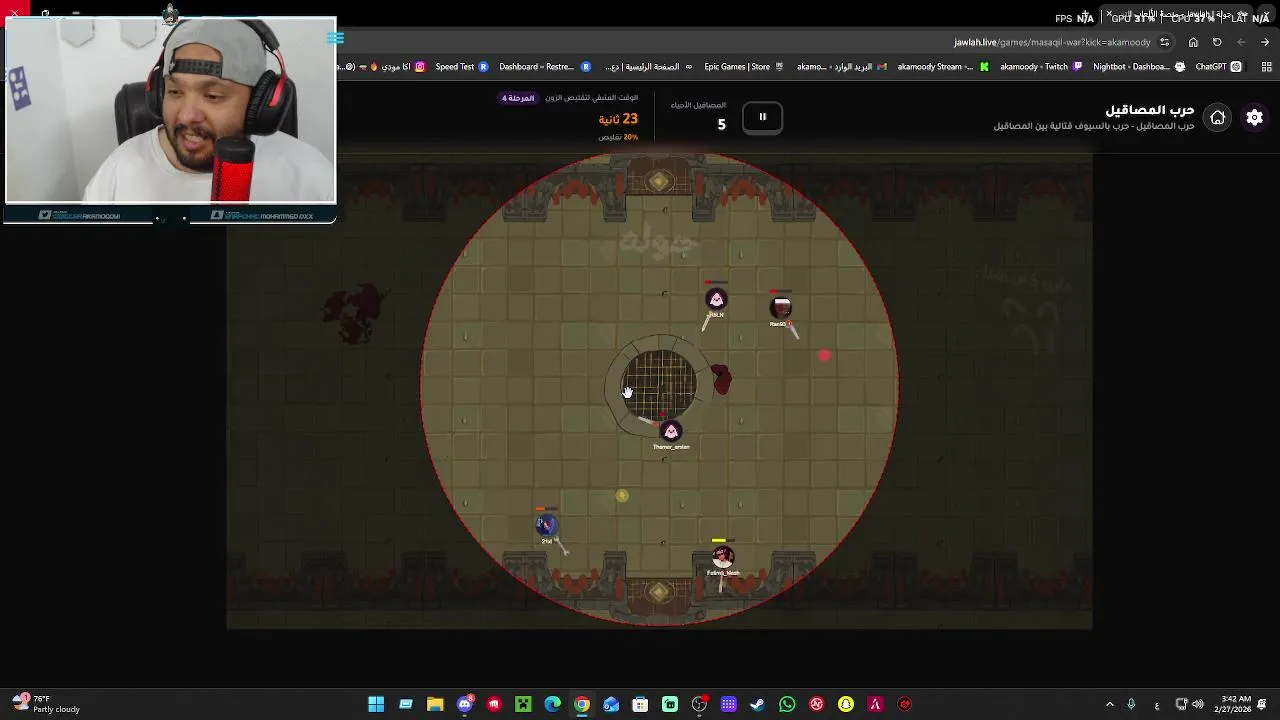Screen dimensions: 1280x720
Task: Click the Thamer_amlan player character
Action: tap(671, 431)
